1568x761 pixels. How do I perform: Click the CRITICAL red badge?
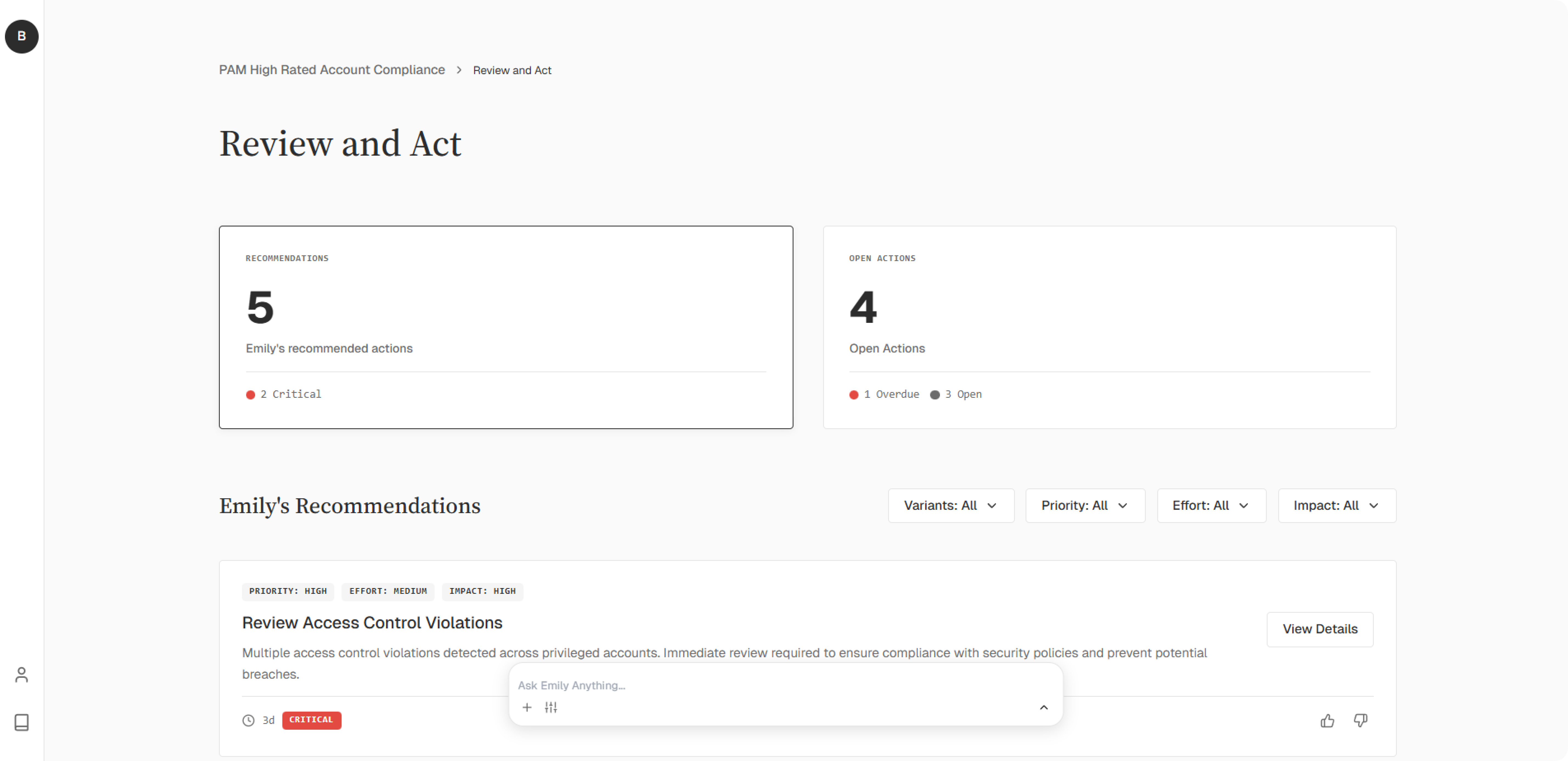click(311, 720)
